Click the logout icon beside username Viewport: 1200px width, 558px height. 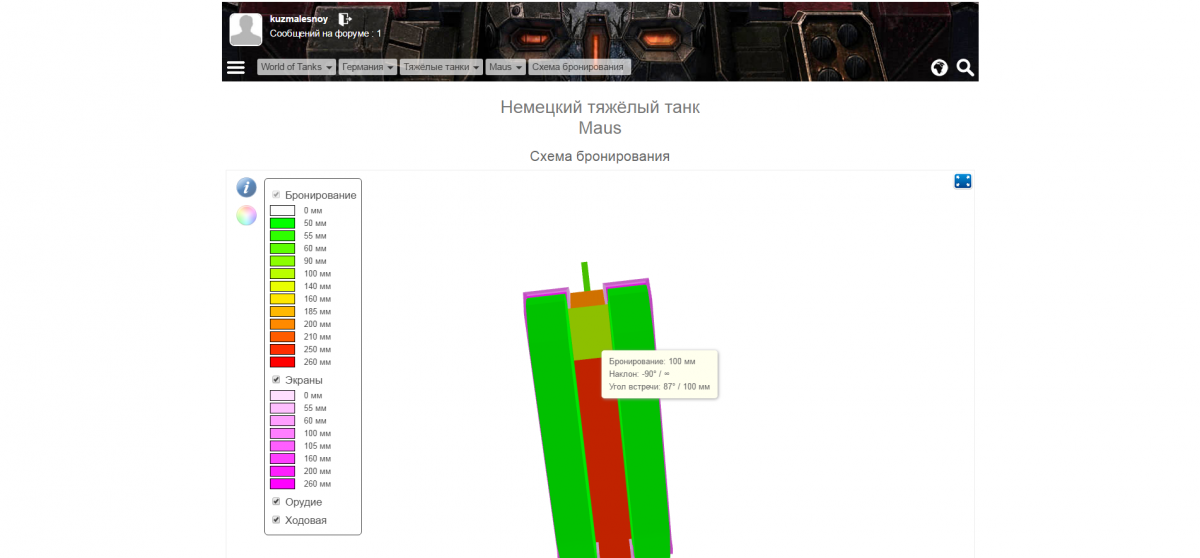pyautogui.click(x=345, y=19)
